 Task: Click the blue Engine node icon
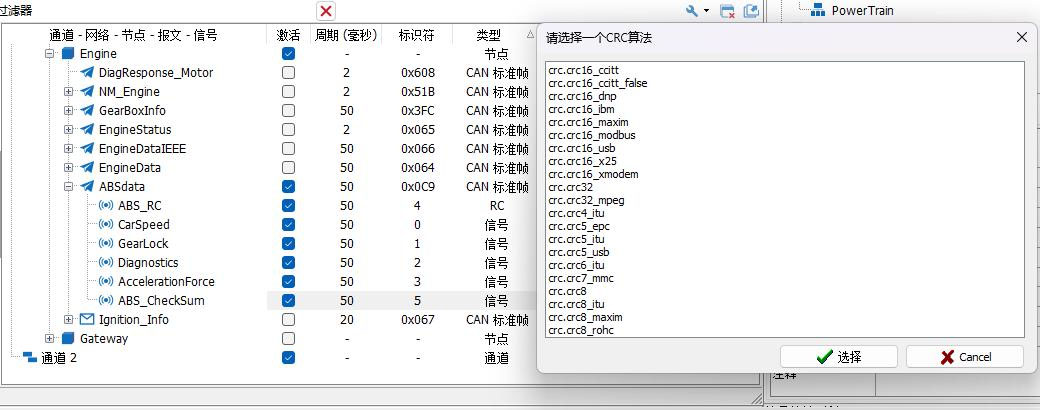(68, 54)
